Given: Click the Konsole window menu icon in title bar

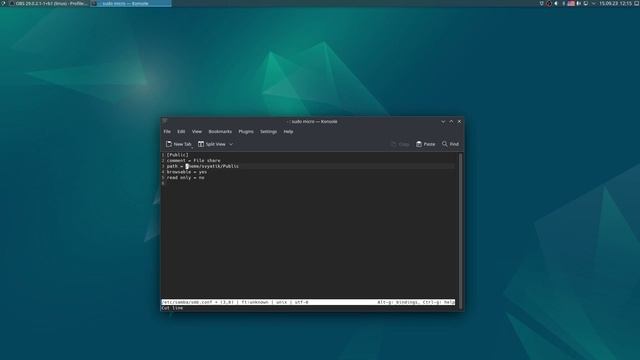Looking at the screenshot, I should tap(165, 121).
